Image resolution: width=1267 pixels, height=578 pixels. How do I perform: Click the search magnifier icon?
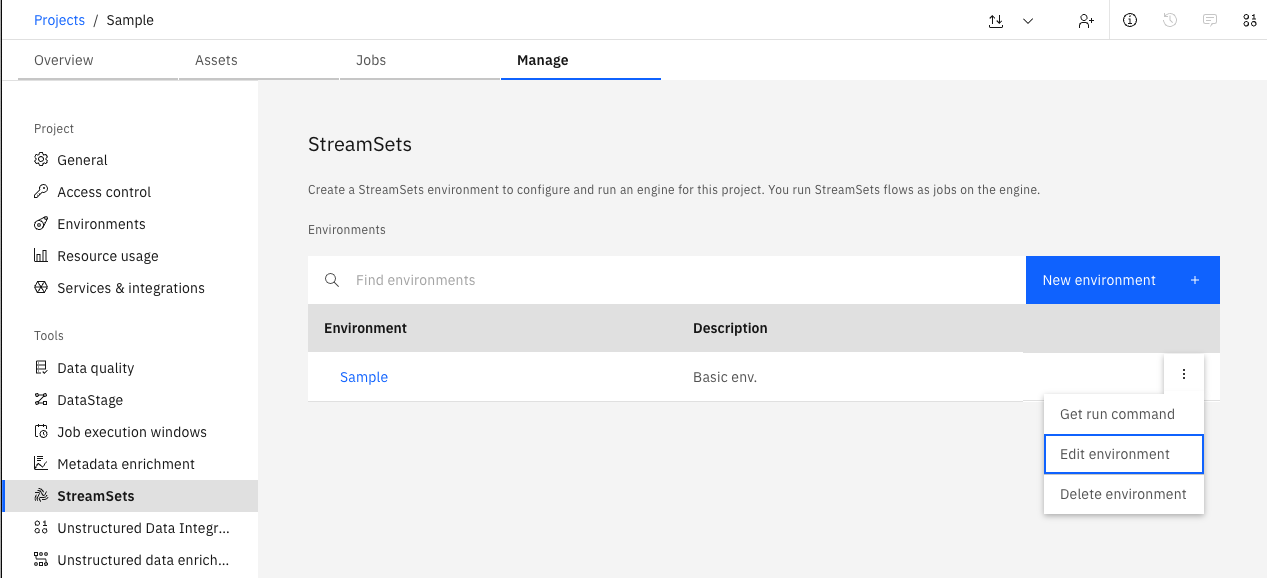332,280
